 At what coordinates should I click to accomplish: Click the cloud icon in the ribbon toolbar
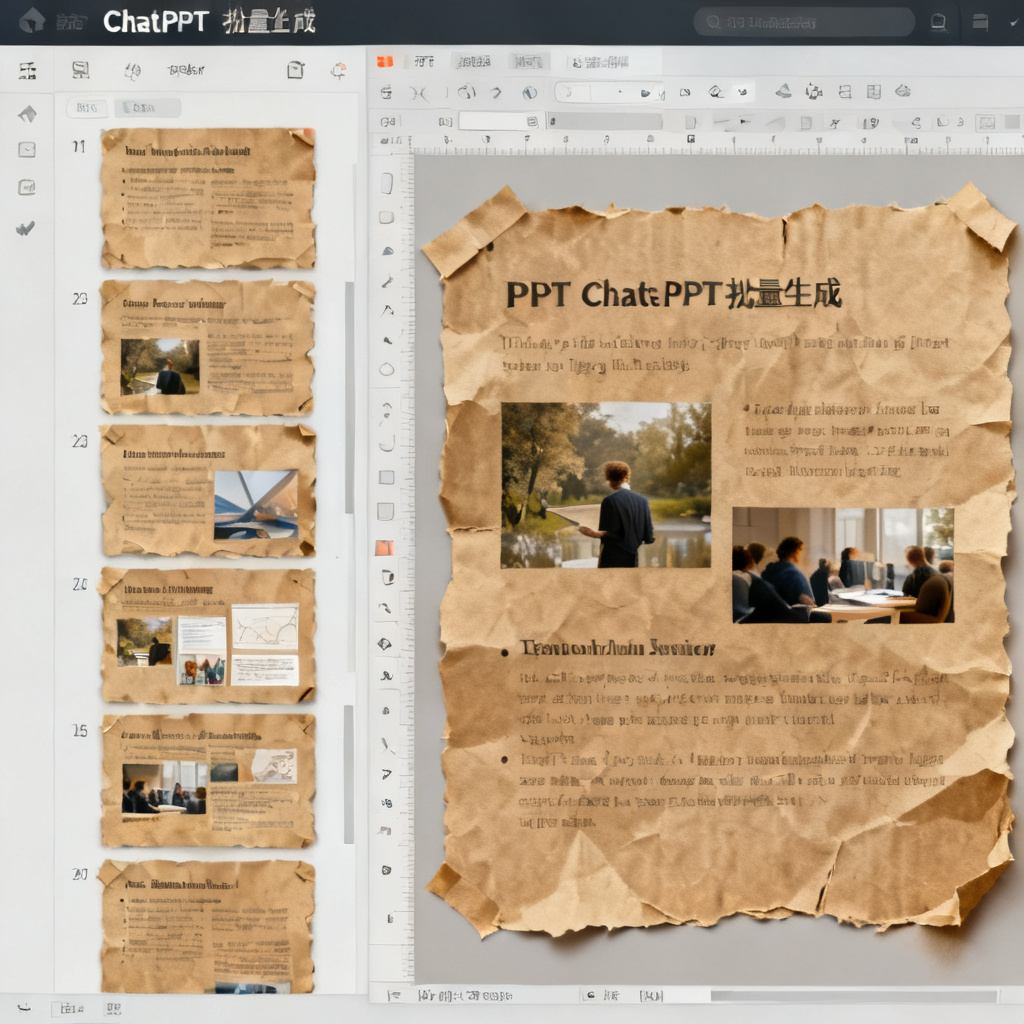(x=903, y=91)
